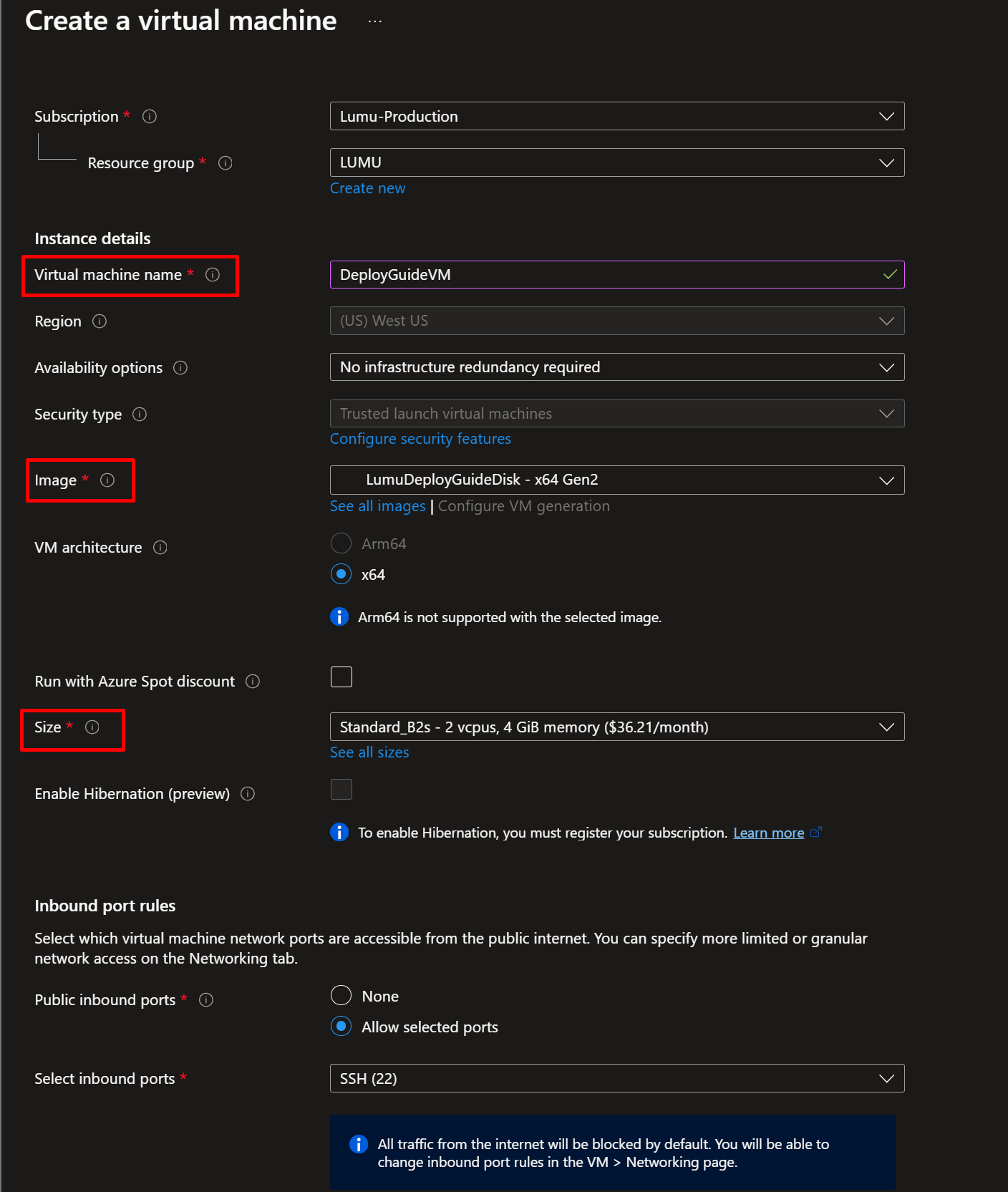This screenshot has height=1192, width=1008.
Task: Click info icon next to Virtual machine name
Action: pos(213,275)
